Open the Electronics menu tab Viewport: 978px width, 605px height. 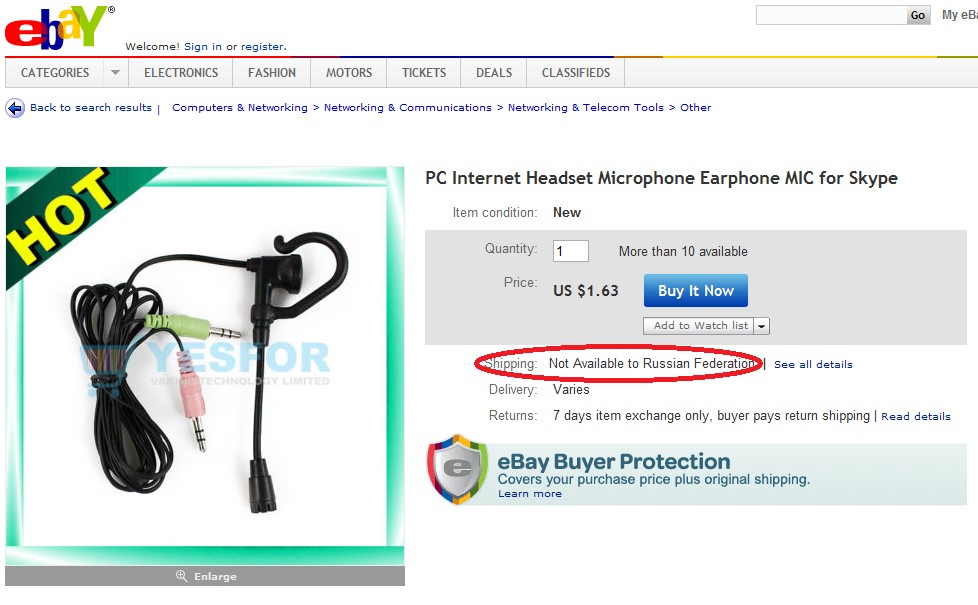pyautogui.click(x=181, y=72)
